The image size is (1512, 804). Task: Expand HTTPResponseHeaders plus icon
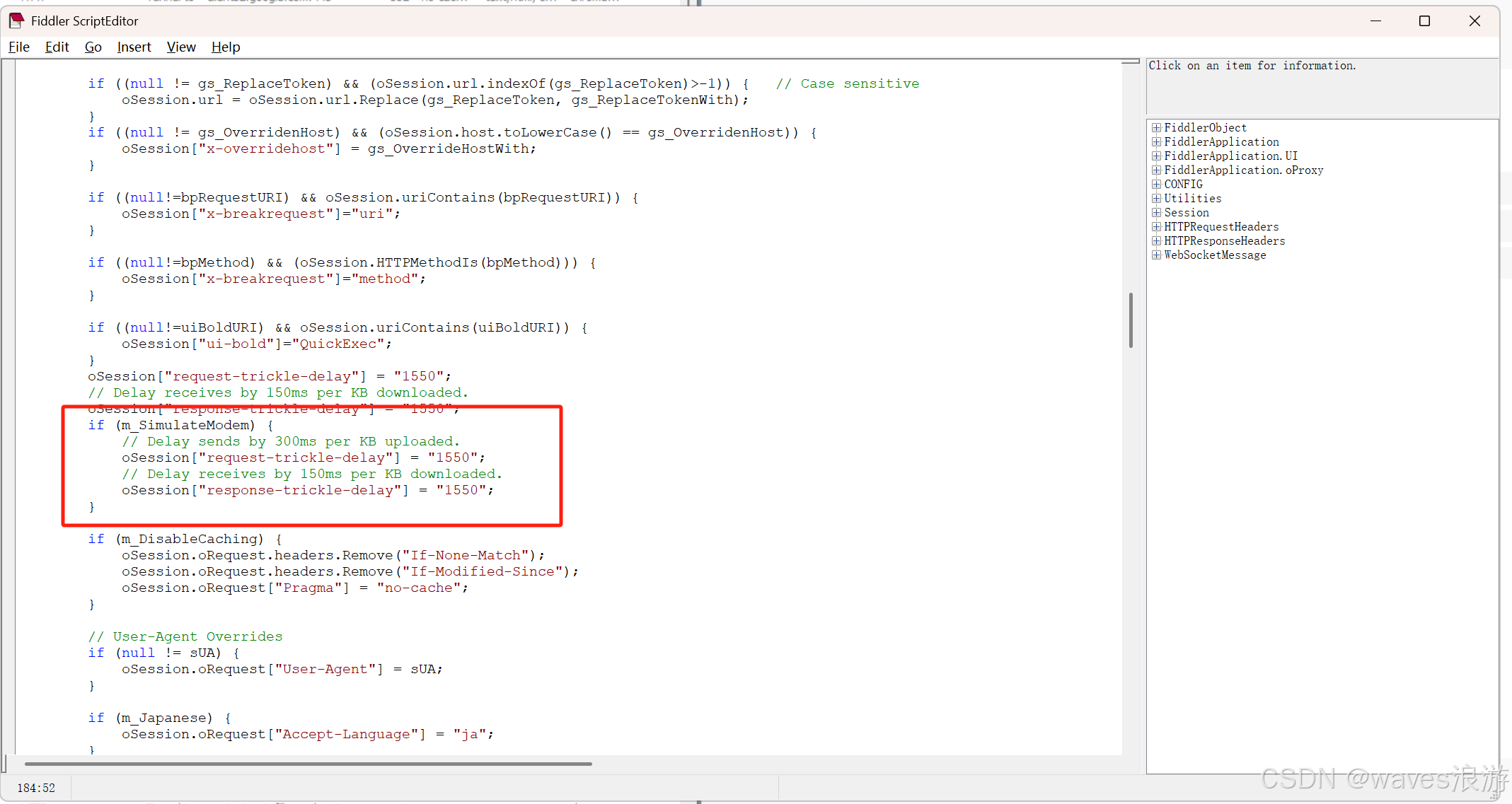click(x=1156, y=241)
